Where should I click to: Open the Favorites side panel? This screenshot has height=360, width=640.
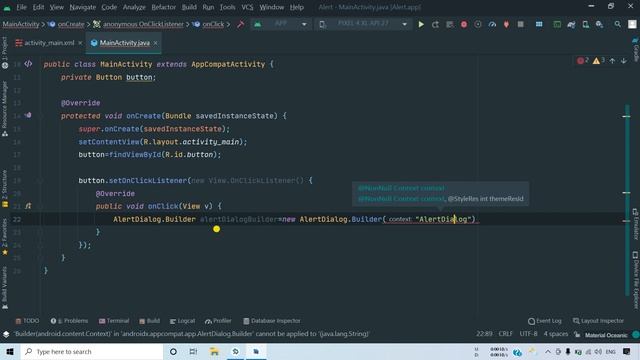coord(5,237)
